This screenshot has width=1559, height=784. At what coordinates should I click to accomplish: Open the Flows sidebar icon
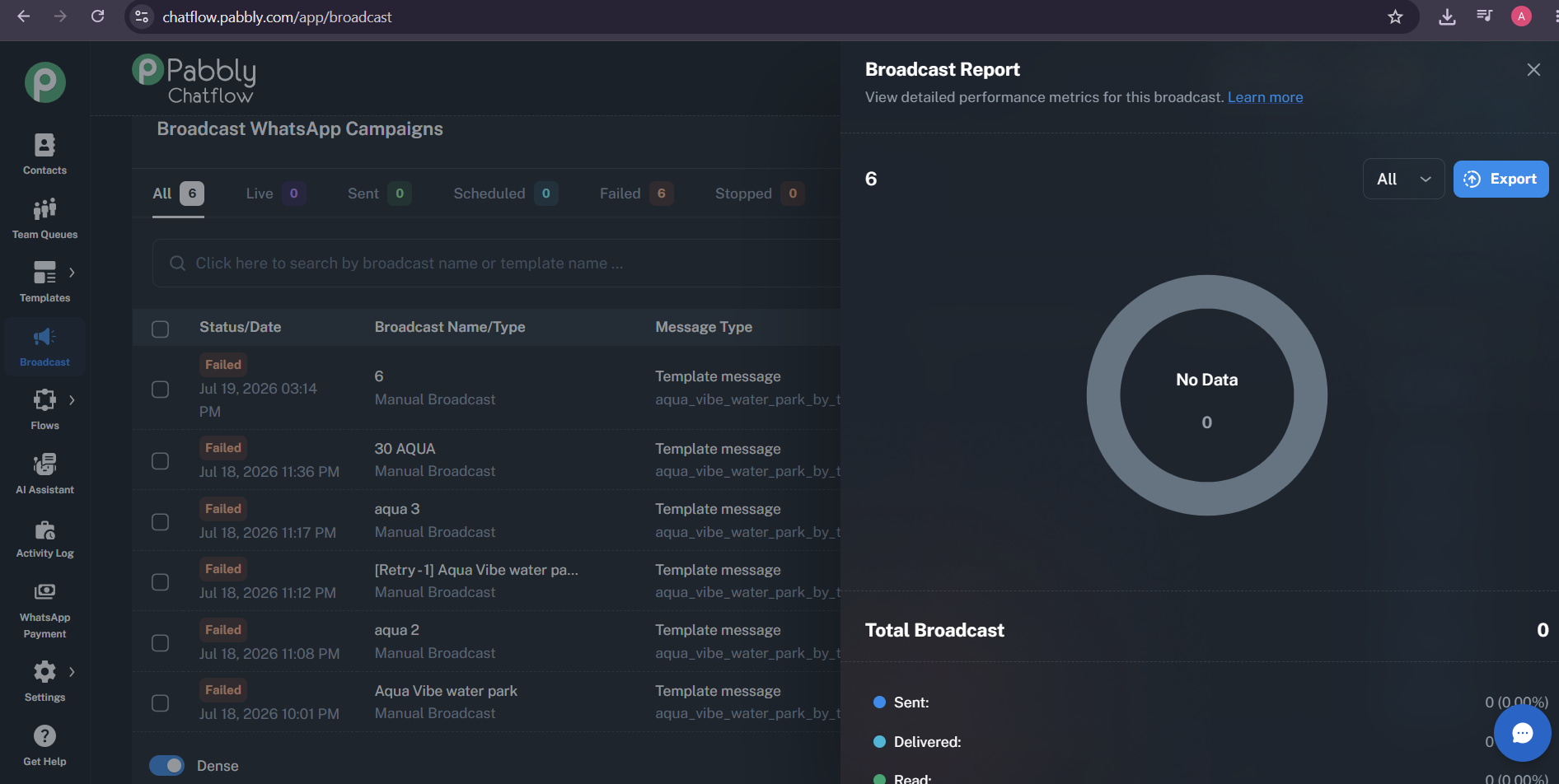tap(44, 400)
